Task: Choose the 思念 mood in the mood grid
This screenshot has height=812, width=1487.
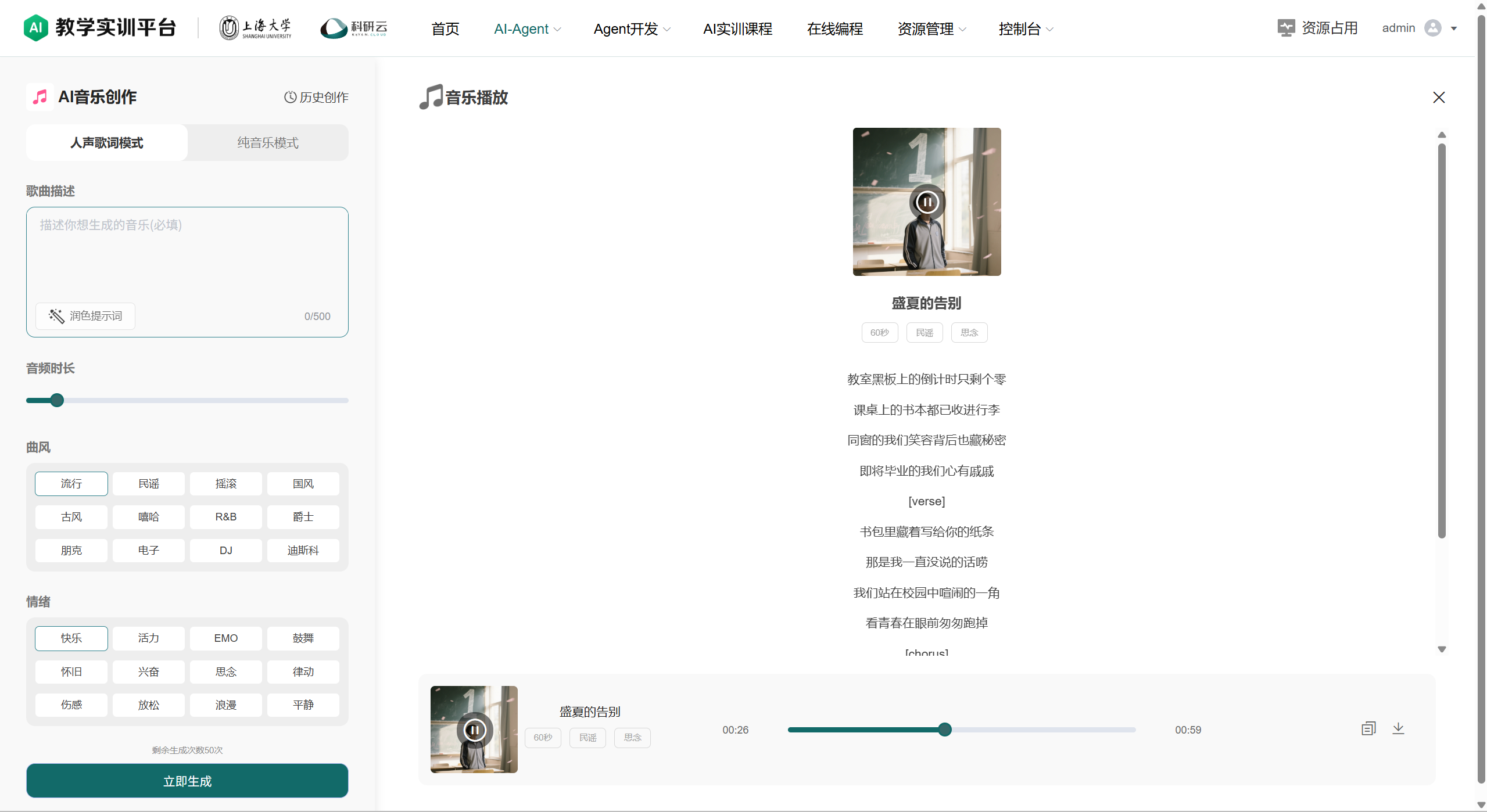Action: click(x=226, y=672)
